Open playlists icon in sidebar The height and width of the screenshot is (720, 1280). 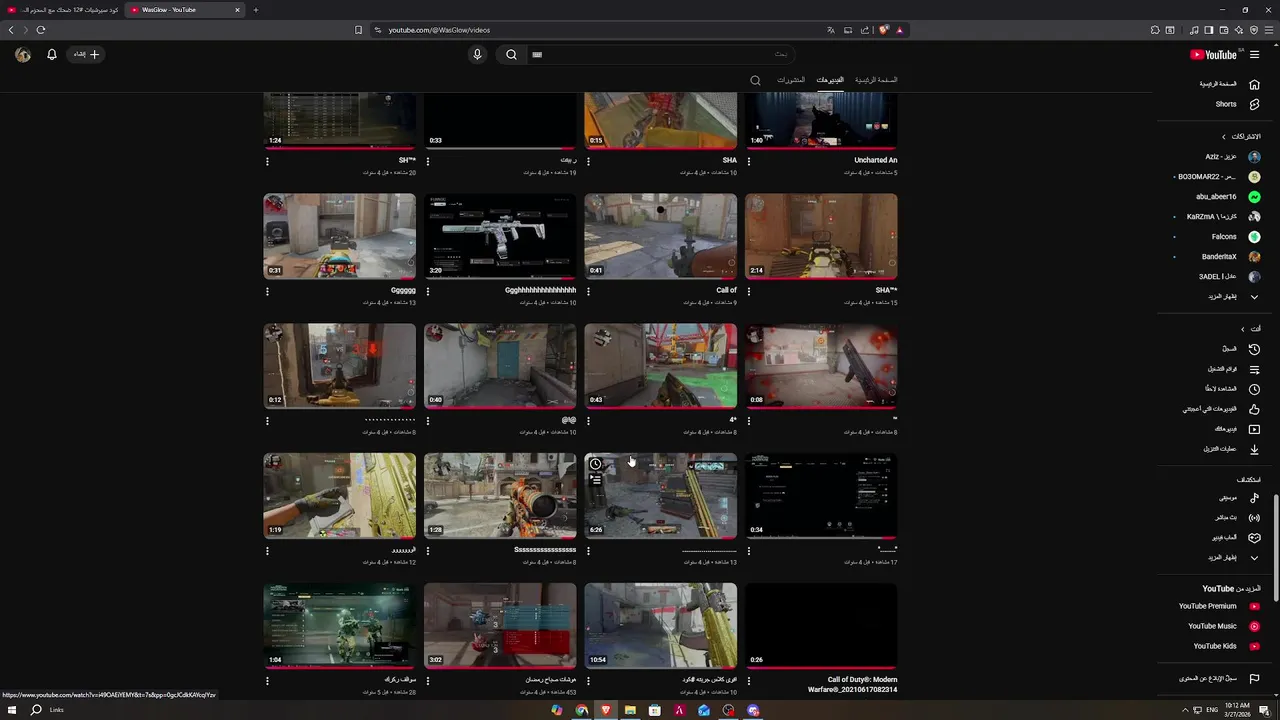tap(1254, 369)
